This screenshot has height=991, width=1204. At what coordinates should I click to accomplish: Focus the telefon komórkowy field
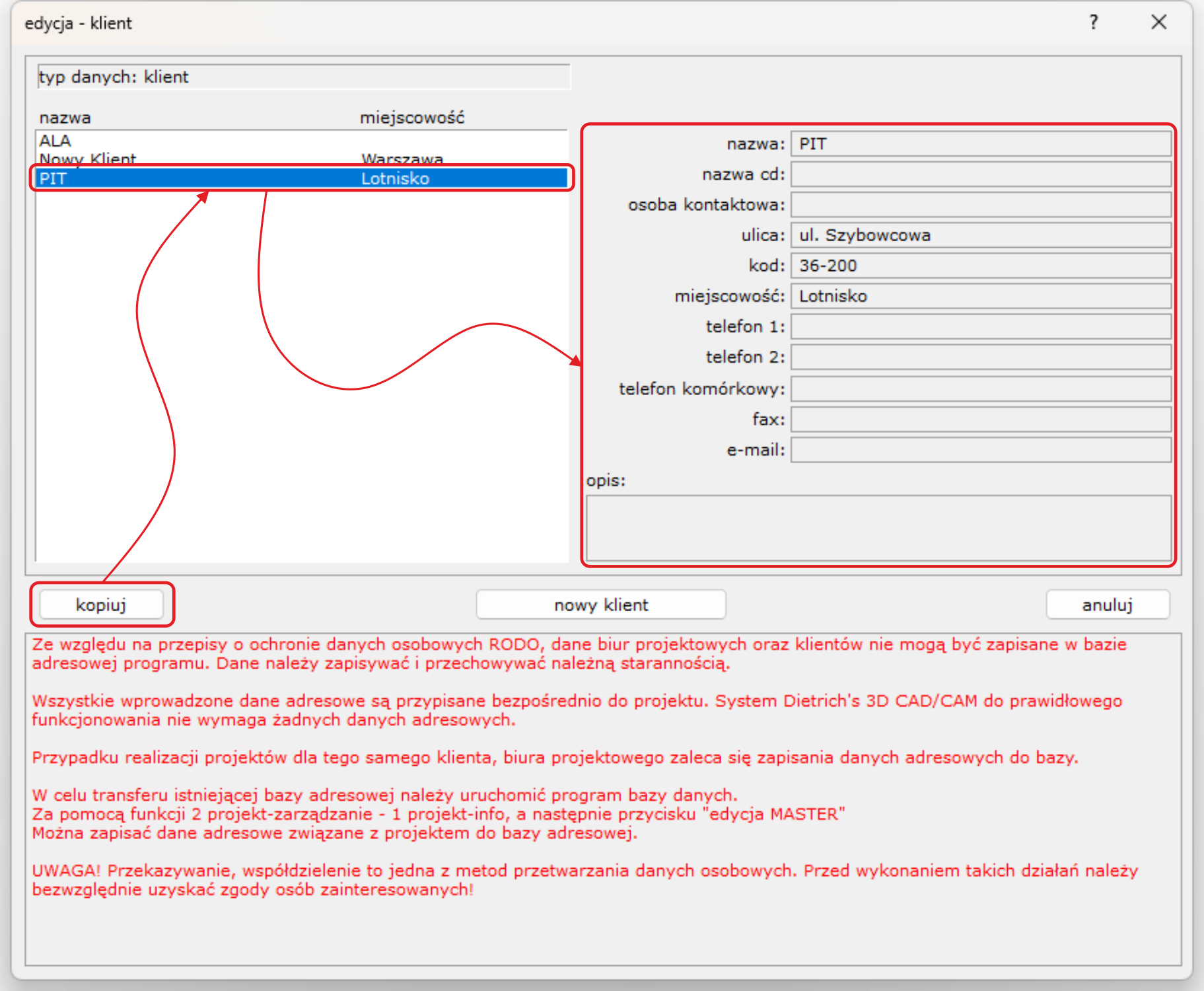(980, 388)
